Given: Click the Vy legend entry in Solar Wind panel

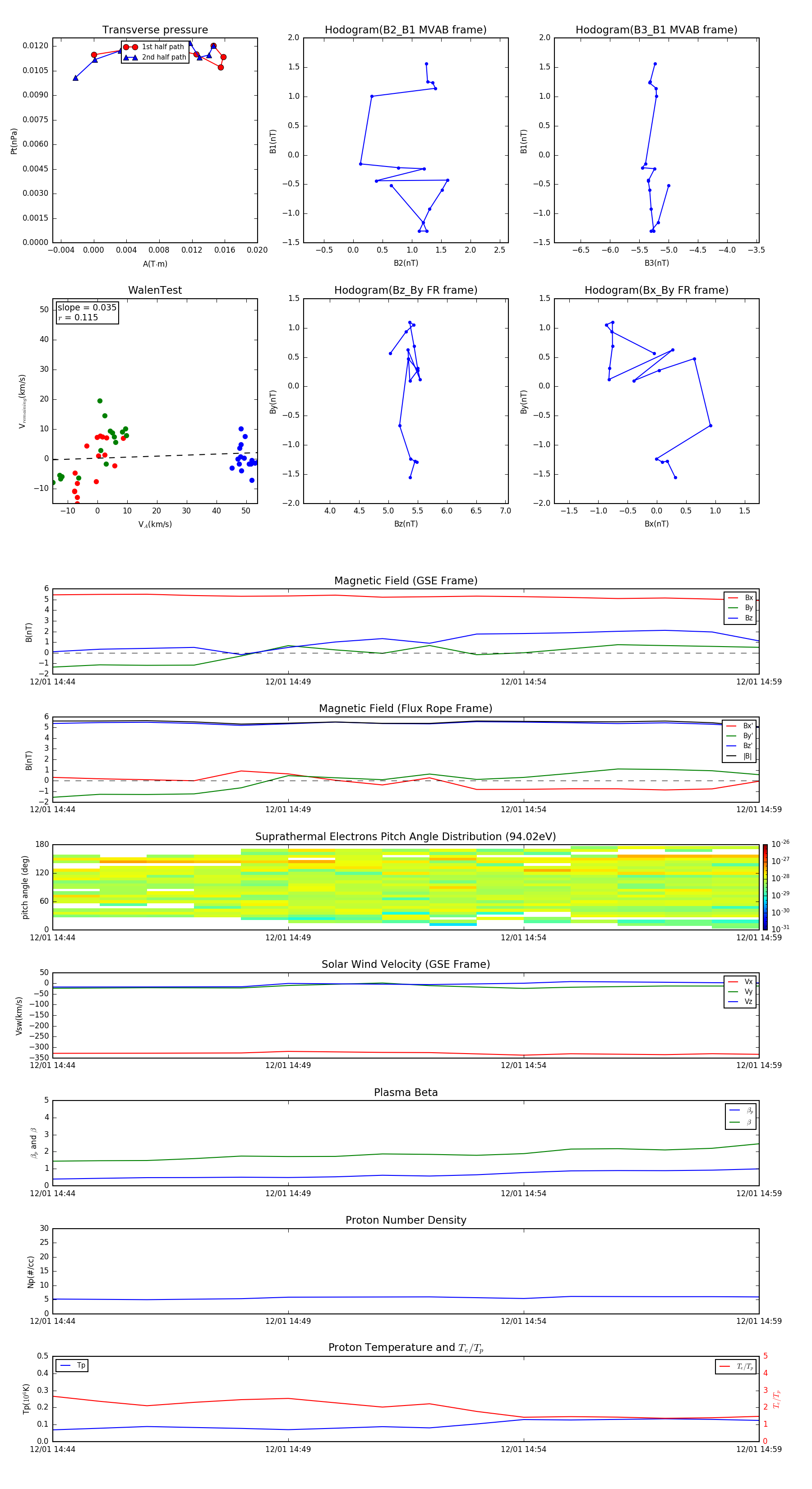Looking at the screenshot, I should (740, 992).
